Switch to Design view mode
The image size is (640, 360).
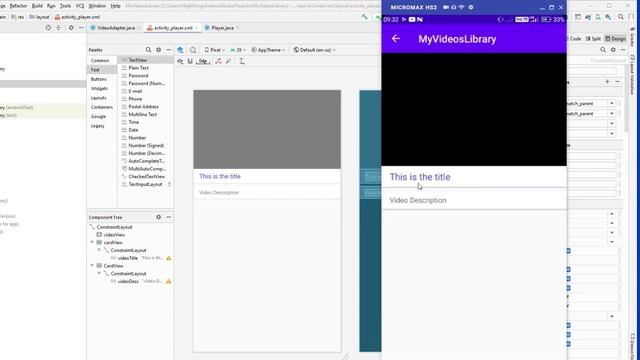tap(616, 39)
